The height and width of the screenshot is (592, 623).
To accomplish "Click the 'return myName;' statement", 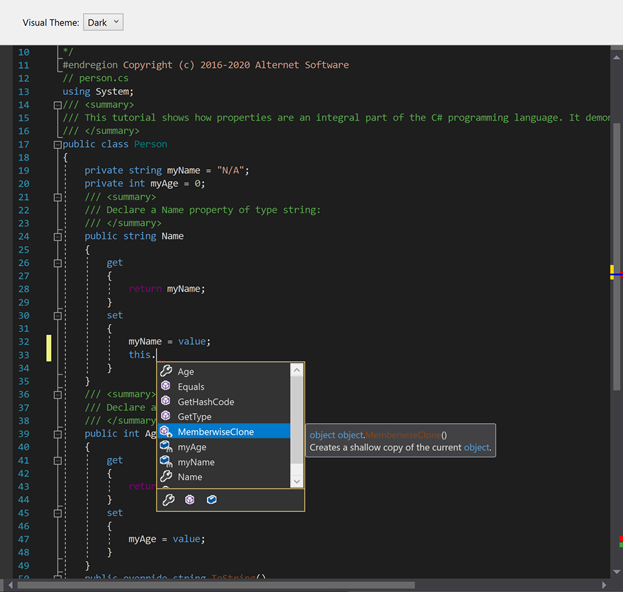I will (x=167, y=289).
